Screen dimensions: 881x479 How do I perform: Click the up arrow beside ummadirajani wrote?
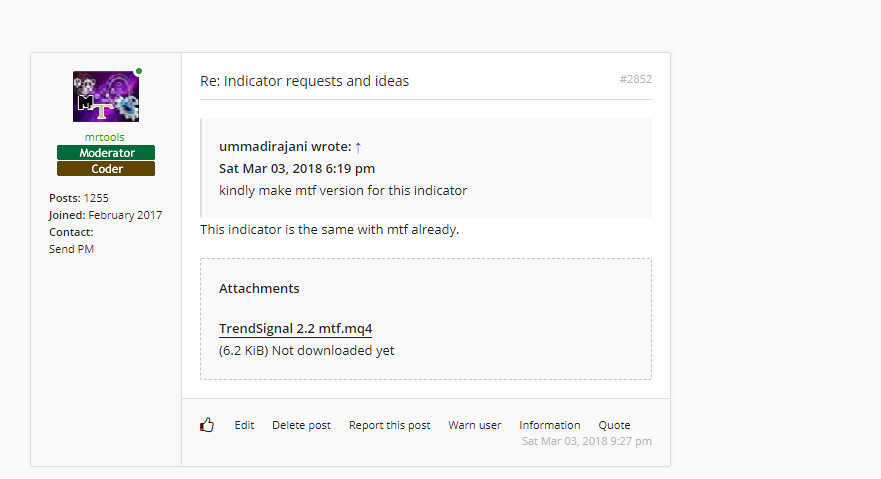tap(358, 147)
